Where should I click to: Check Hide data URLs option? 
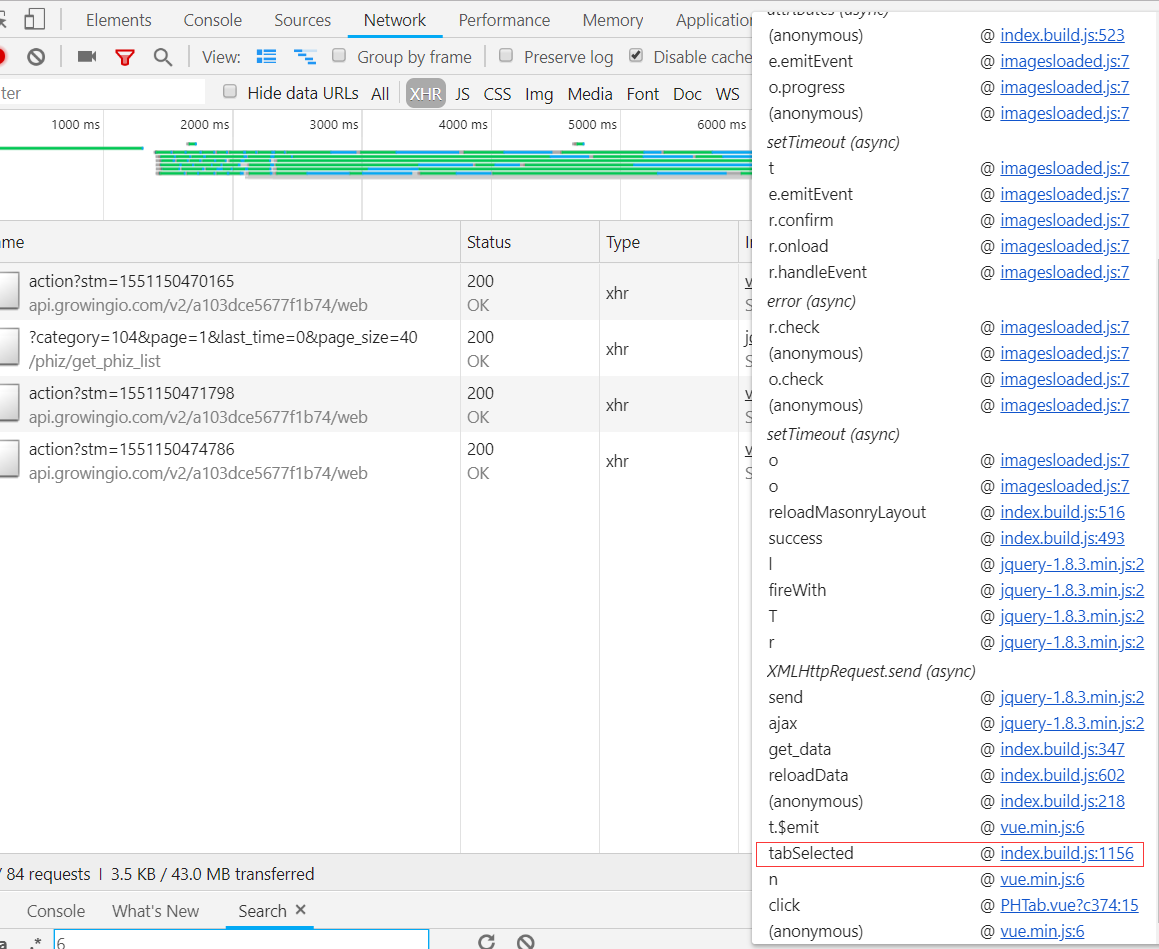point(230,92)
